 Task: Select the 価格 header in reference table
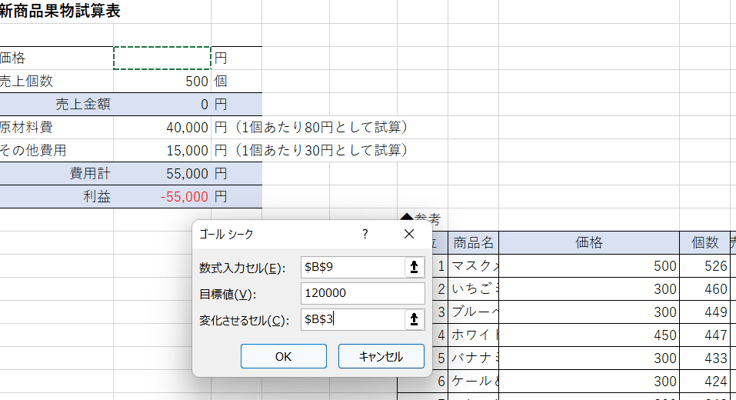(589, 242)
